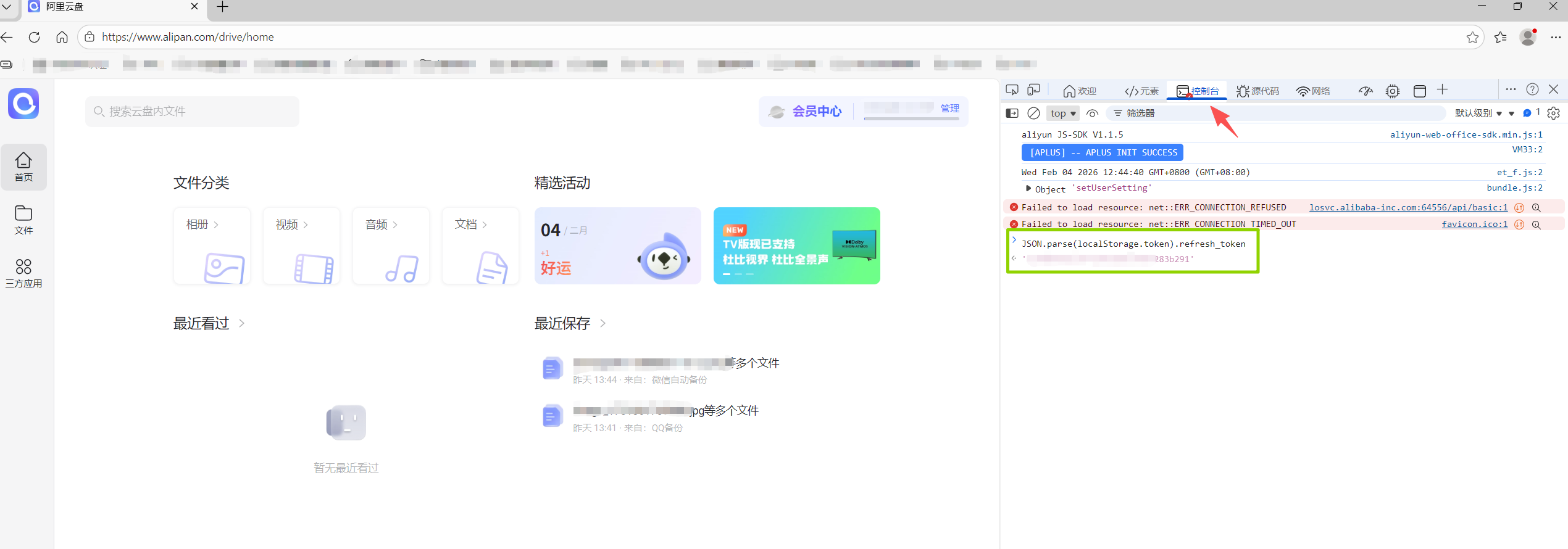Image resolution: width=1568 pixels, height=549 pixels.
Task: Click the 管理 manage link
Action: [950, 109]
